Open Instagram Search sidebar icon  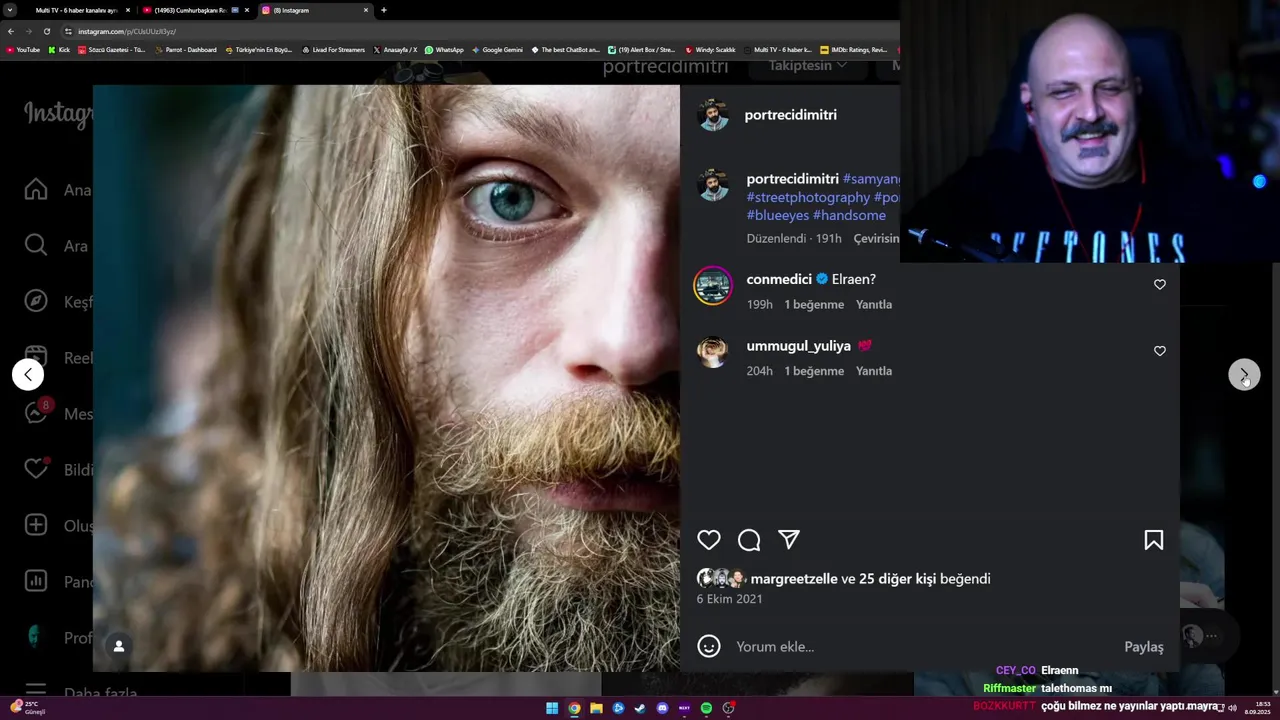(36, 245)
